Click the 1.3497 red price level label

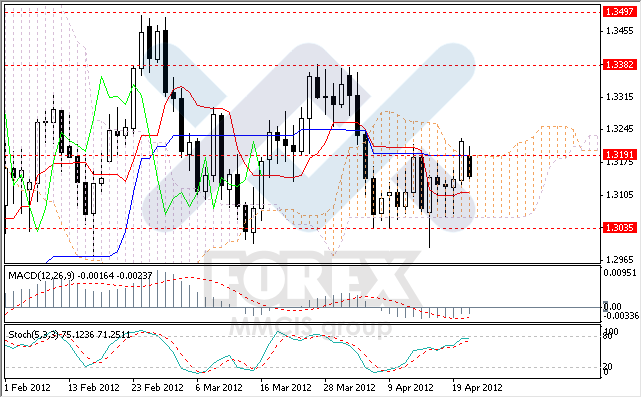[619, 11]
